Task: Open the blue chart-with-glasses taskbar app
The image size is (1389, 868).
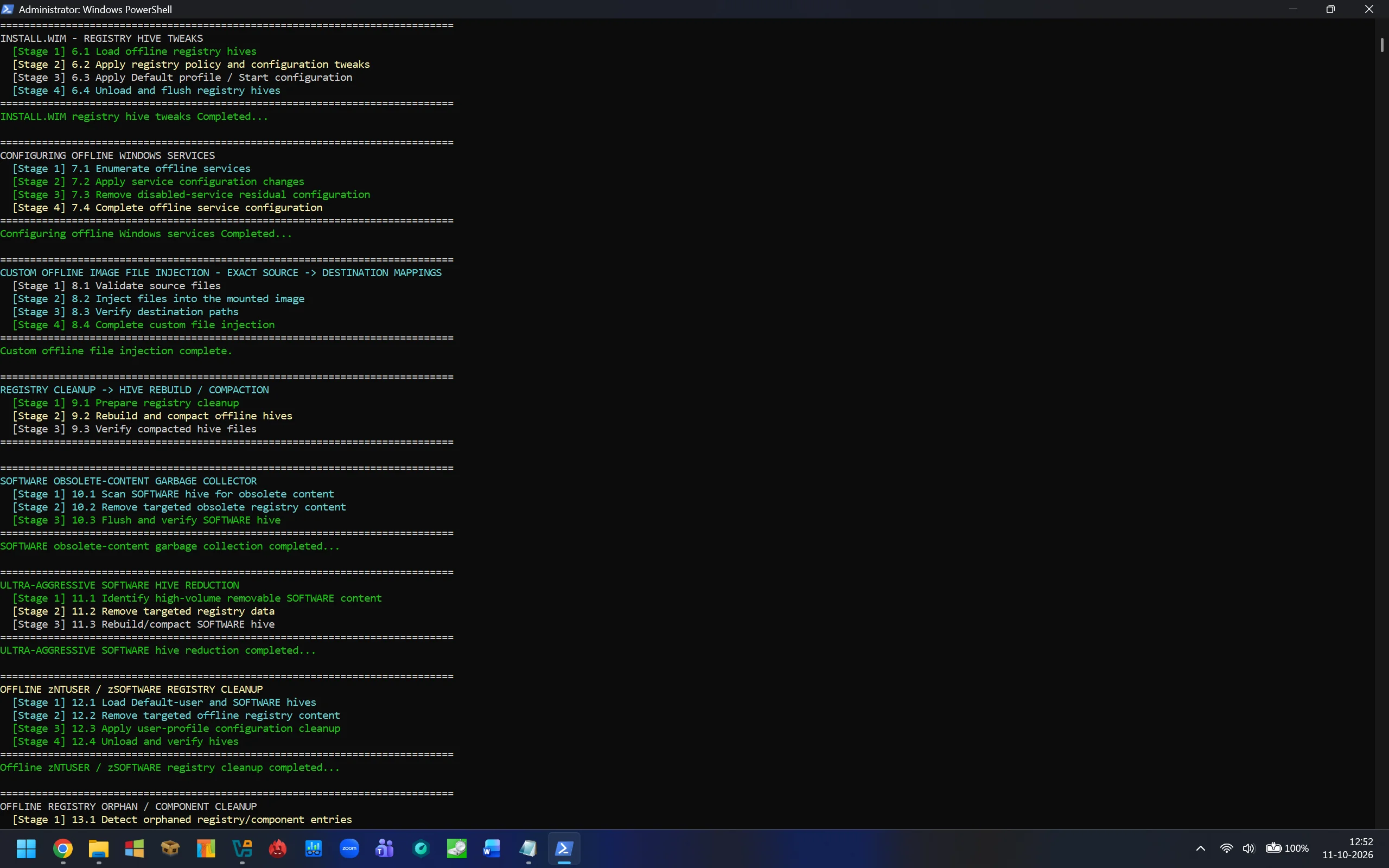Action: [314, 848]
